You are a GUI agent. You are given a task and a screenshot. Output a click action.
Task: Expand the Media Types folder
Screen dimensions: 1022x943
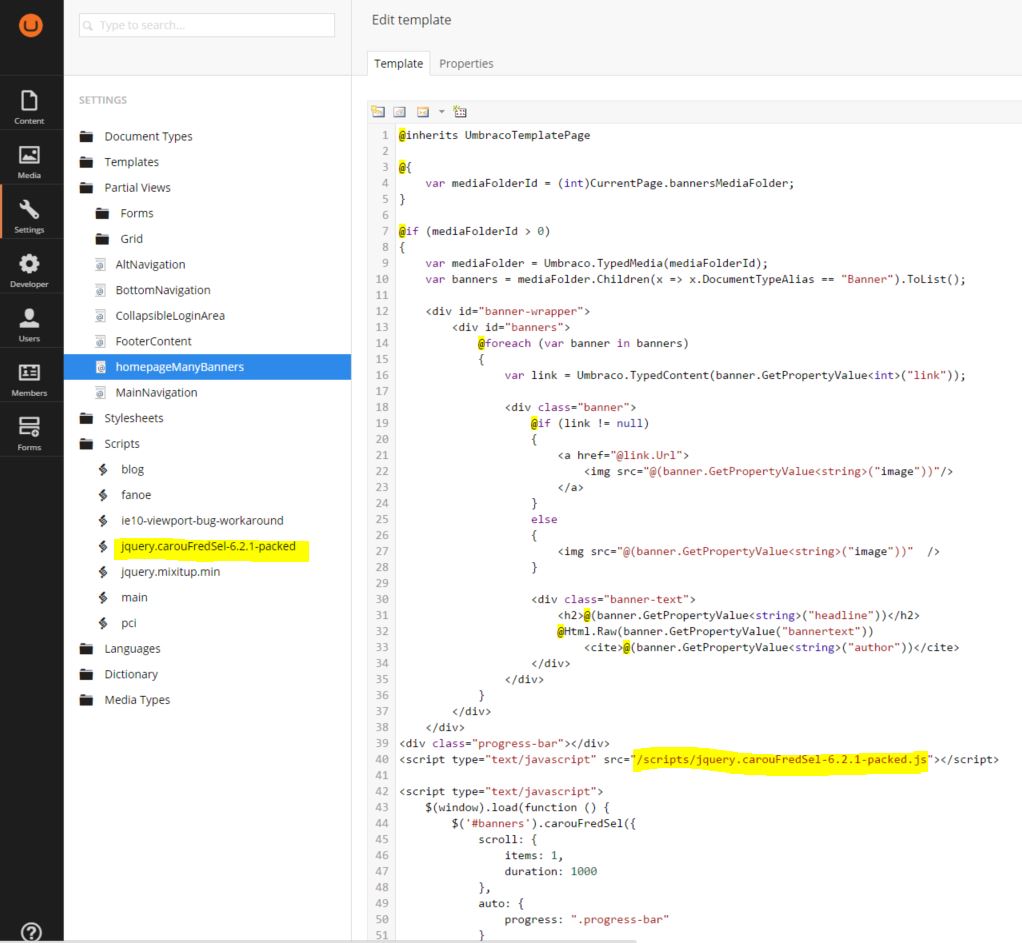click(x=137, y=699)
